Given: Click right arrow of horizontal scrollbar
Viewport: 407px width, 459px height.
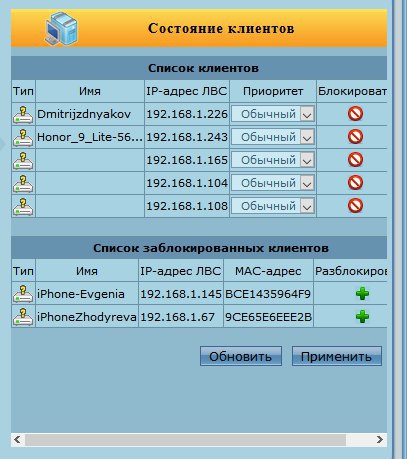Looking at the screenshot, I should 380,440.
